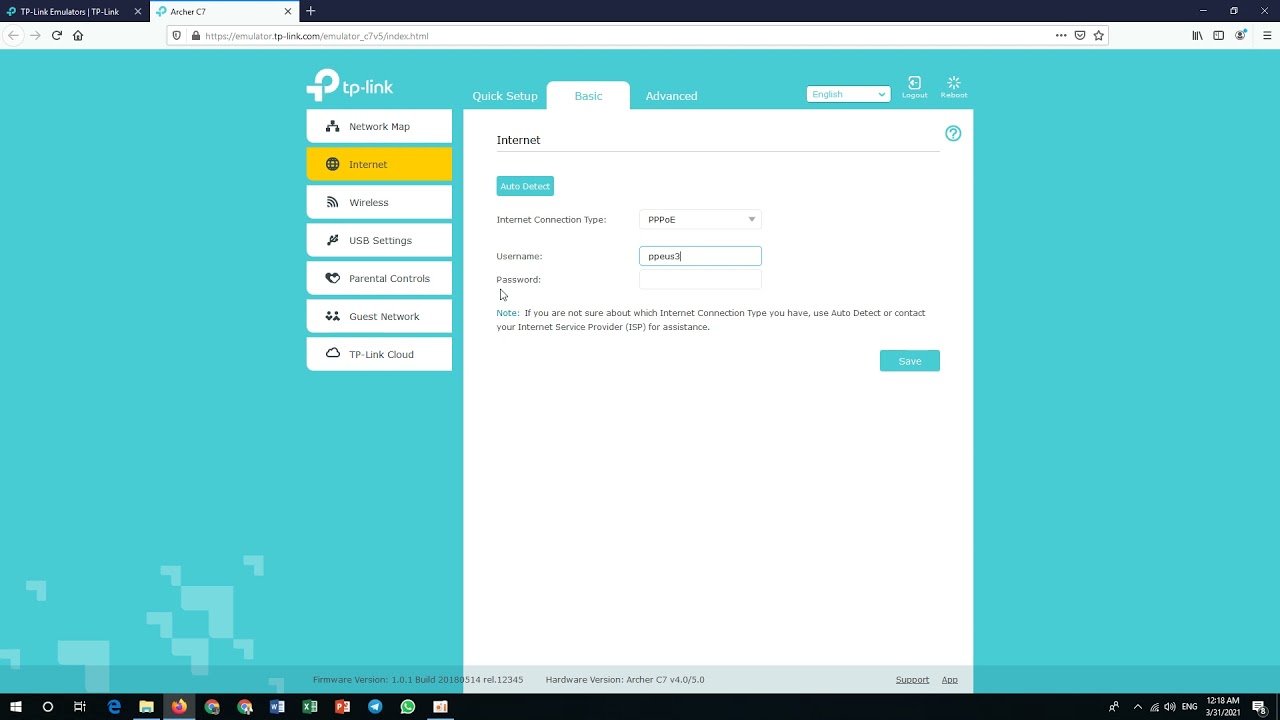Viewport: 1280px width, 720px height.
Task: Open Task View on the taskbar
Action: click(80, 707)
